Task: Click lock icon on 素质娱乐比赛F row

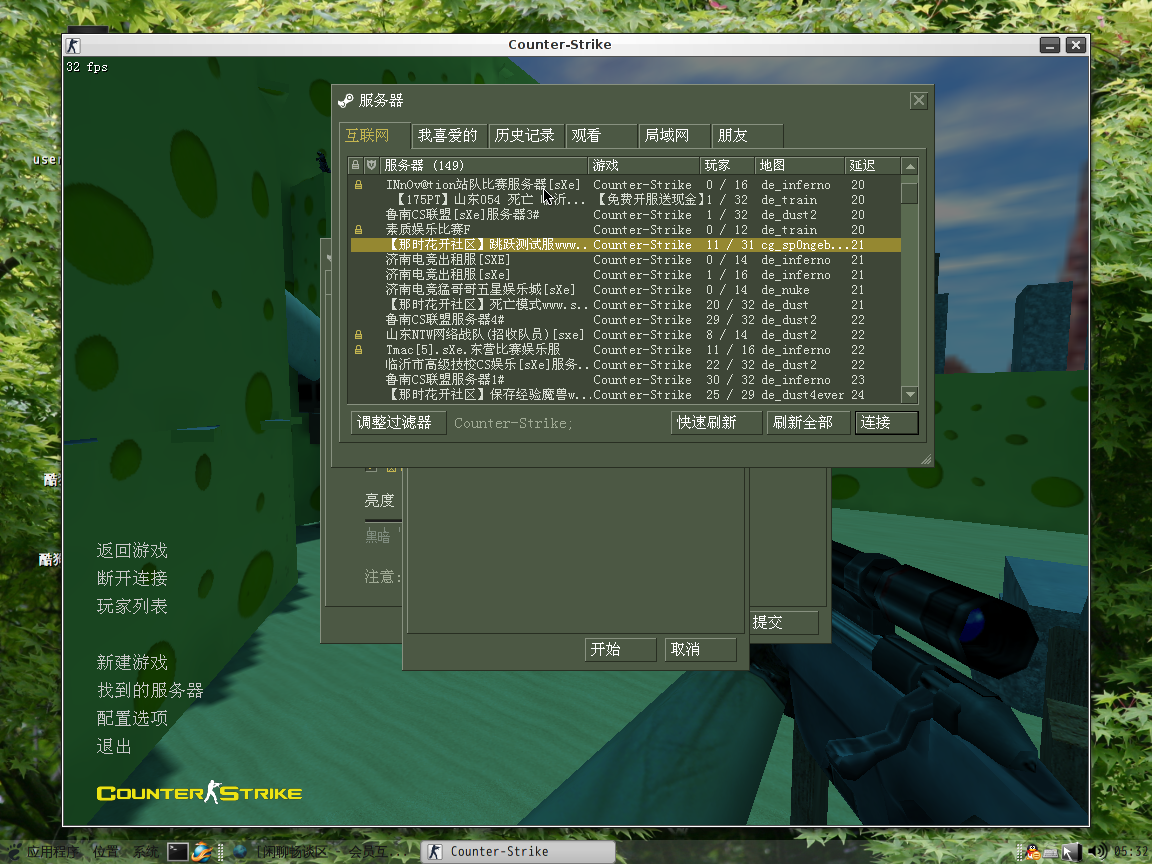Action: [359, 230]
